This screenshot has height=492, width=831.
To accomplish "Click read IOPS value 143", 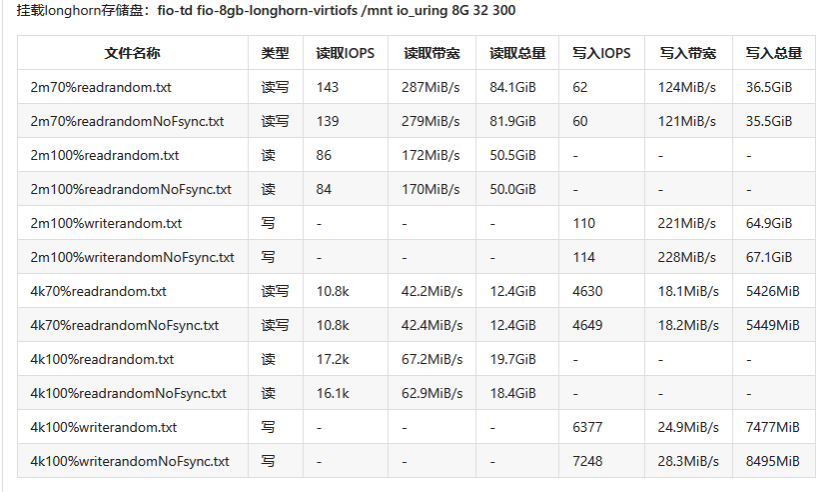I will (328, 87).
